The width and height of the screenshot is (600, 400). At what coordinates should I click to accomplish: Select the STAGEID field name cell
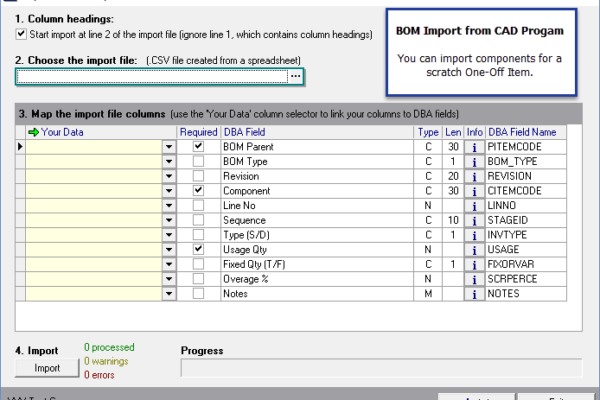pos(526,220)
